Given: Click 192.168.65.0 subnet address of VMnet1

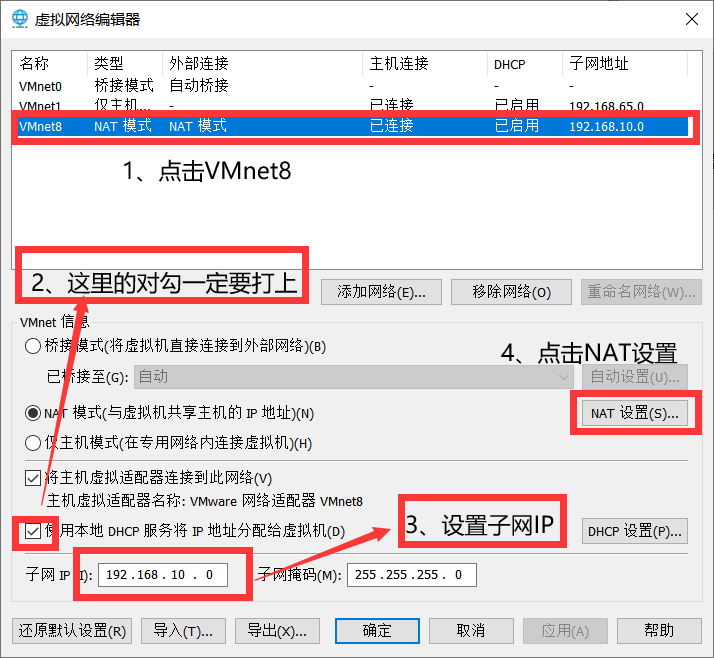Looking at the screenshot, I should tap(607, 106).
